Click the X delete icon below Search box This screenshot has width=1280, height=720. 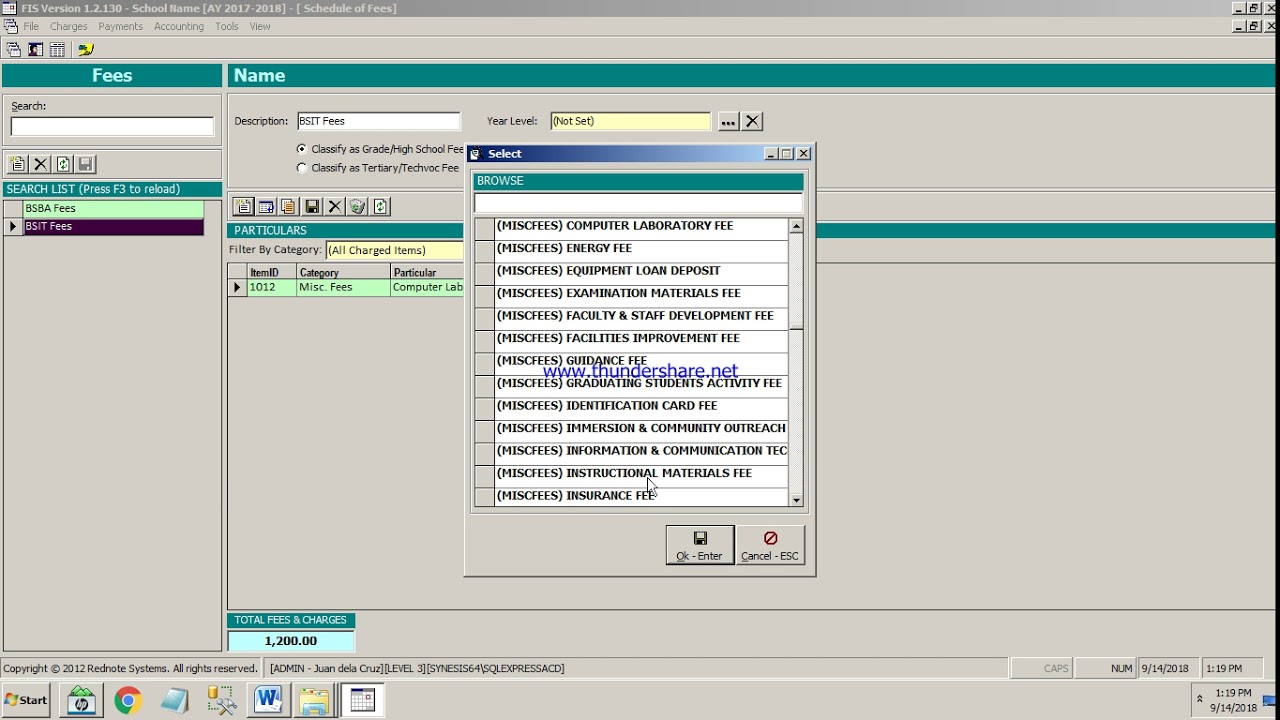(x=41, y=164)
